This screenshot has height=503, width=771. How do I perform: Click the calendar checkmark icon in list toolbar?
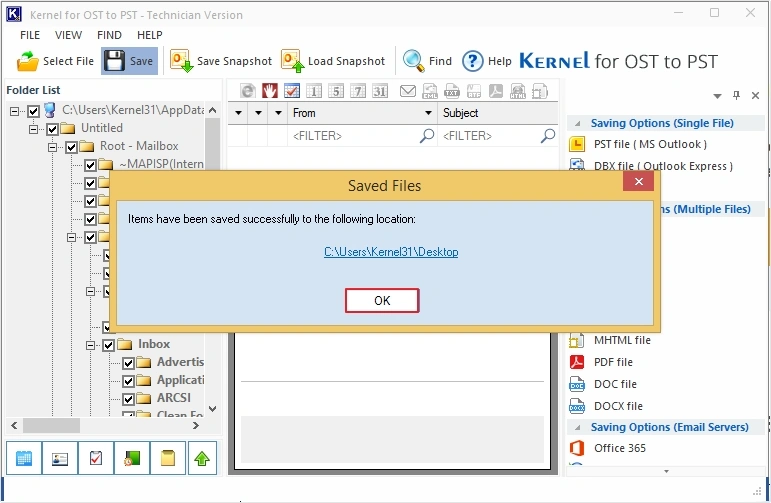[292, 91]
